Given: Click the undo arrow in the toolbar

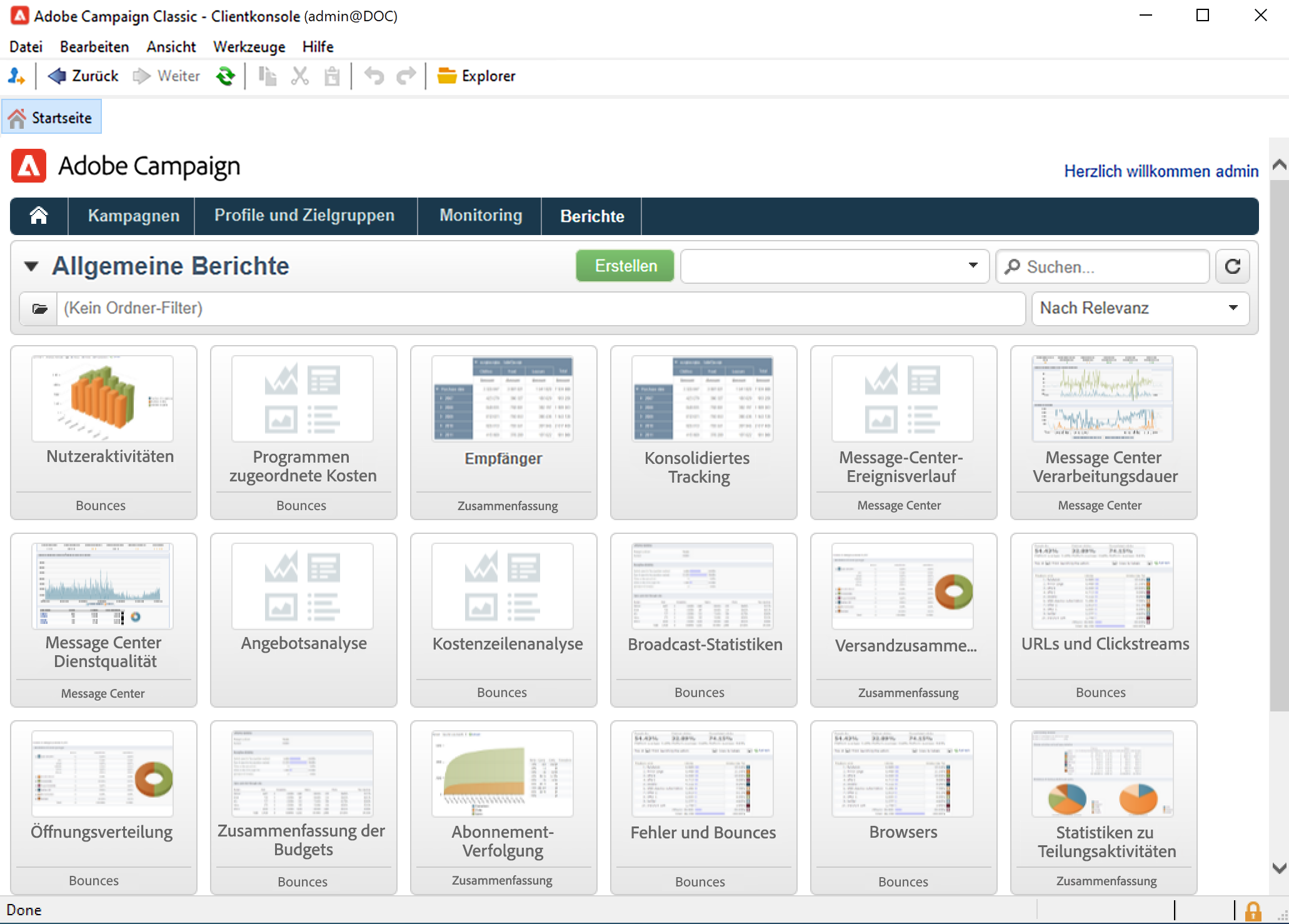Looking at the screenshot, I should tap(374, 76).
